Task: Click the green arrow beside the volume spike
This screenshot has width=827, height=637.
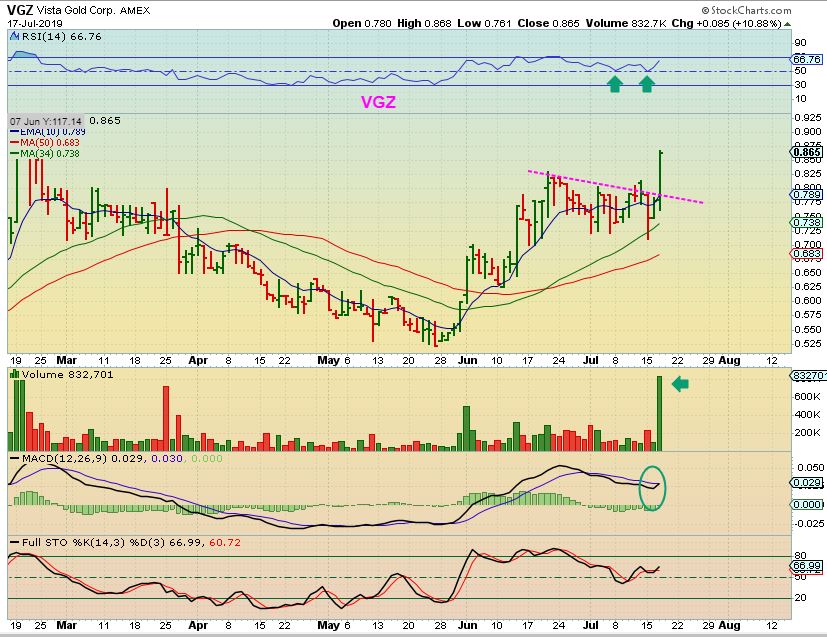Action: 680,383
